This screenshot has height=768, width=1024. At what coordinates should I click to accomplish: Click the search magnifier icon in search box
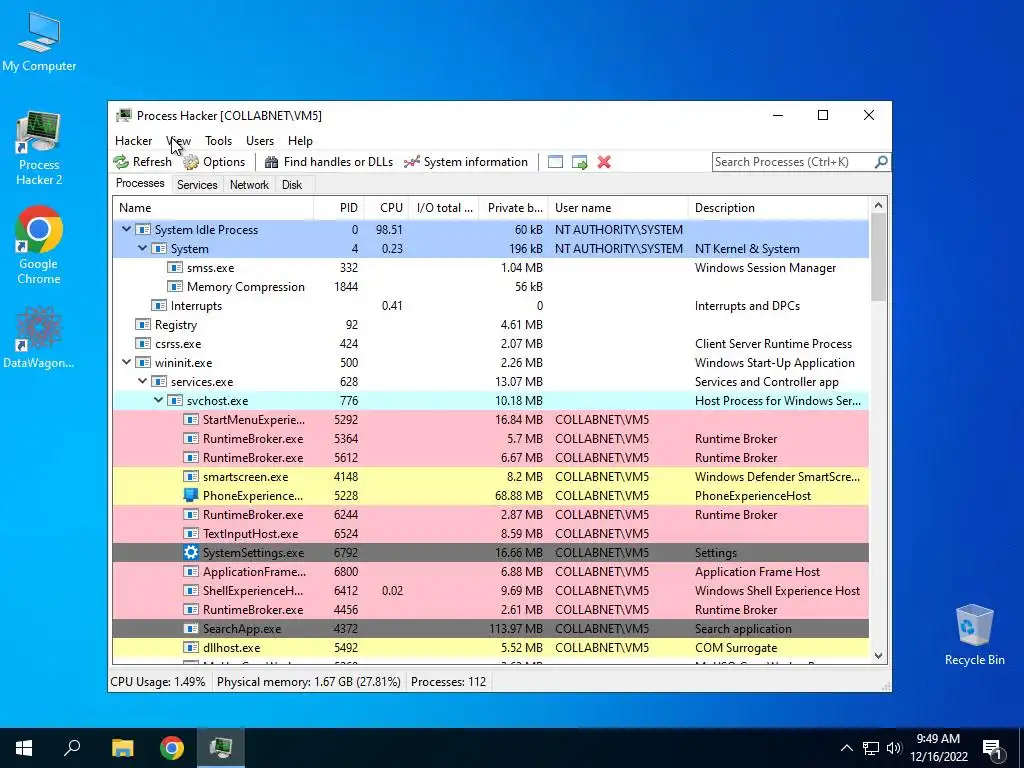tap(881, 161)
